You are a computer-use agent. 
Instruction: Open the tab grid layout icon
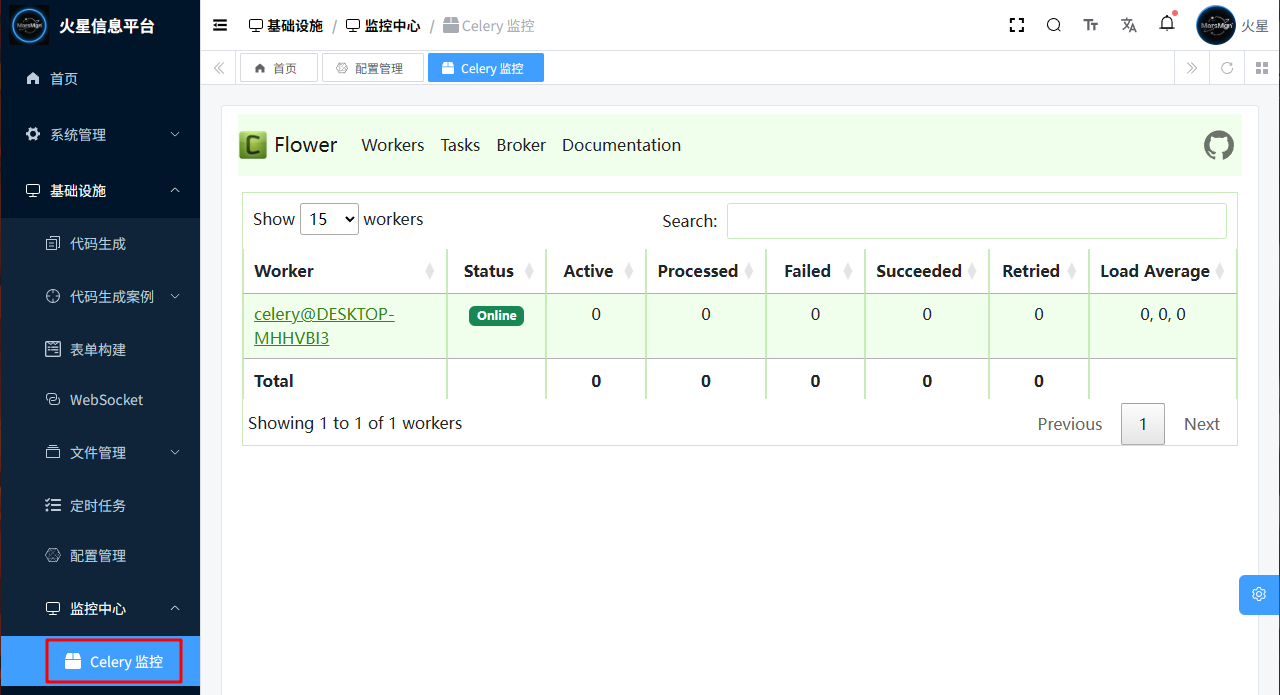point(1262,68)
